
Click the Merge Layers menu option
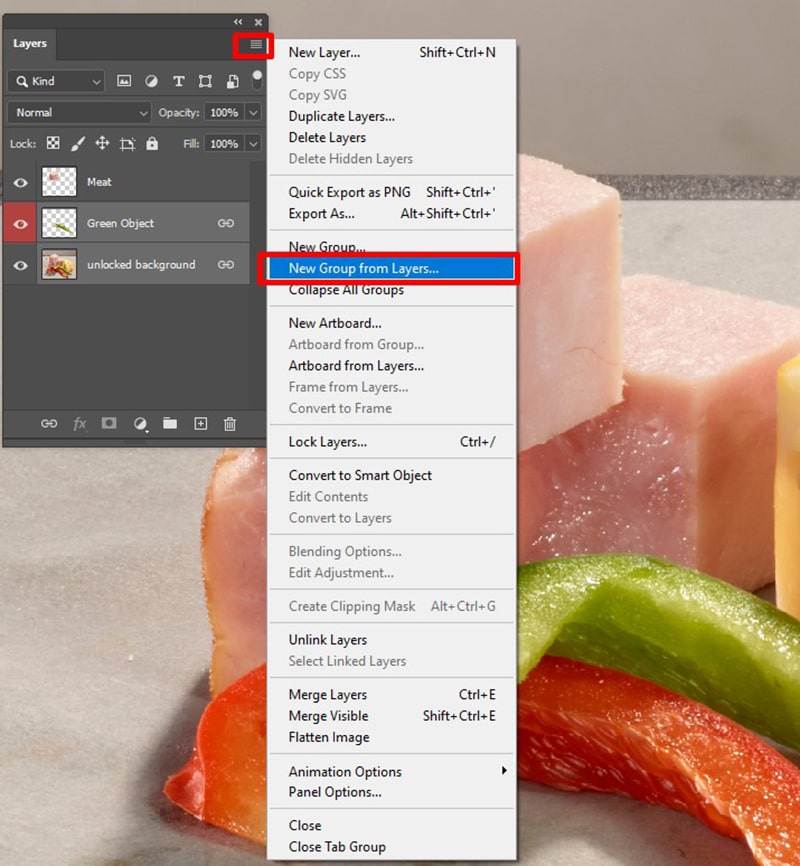328,695
